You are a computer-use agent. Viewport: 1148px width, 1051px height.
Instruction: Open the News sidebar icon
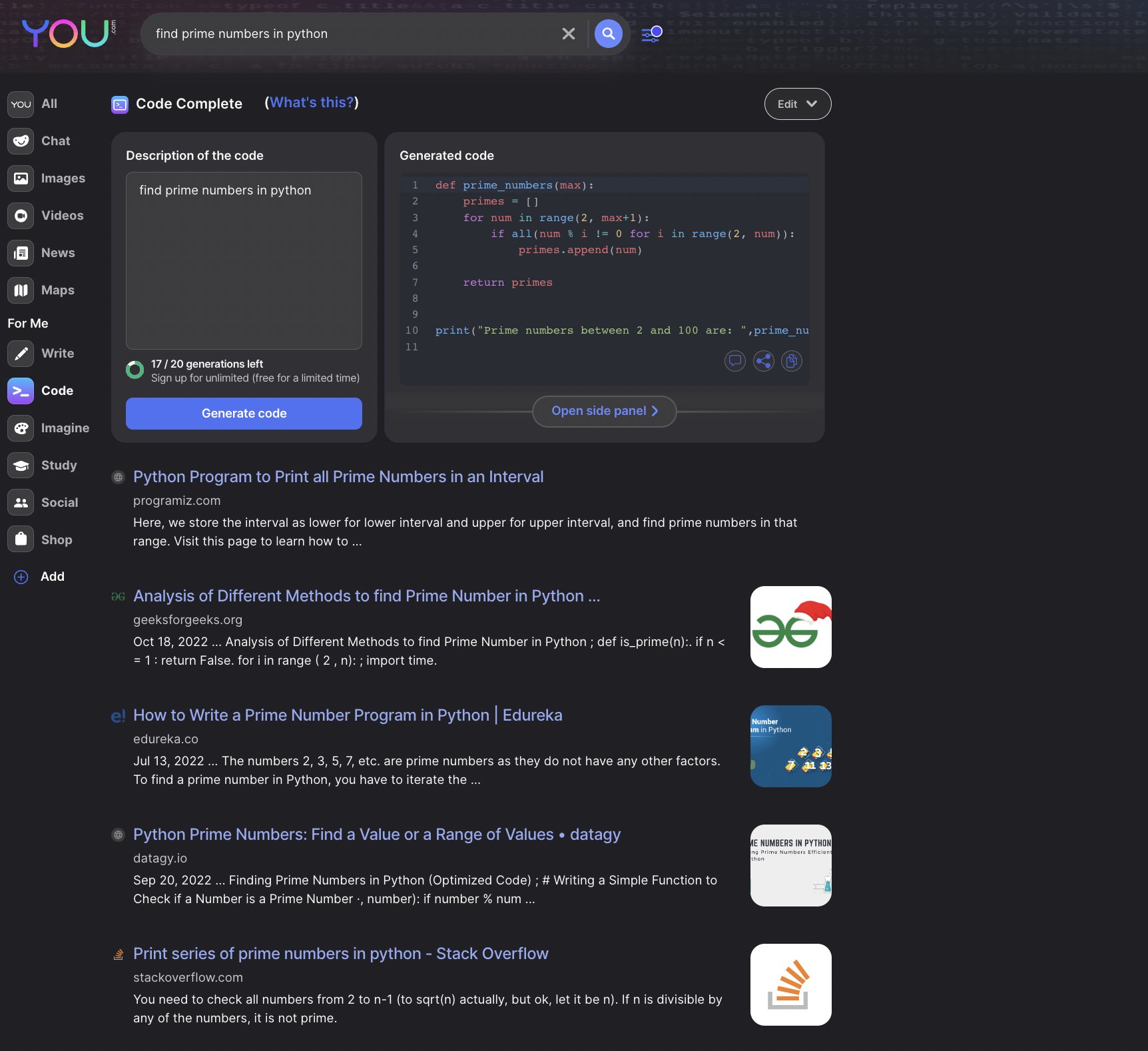21,253
